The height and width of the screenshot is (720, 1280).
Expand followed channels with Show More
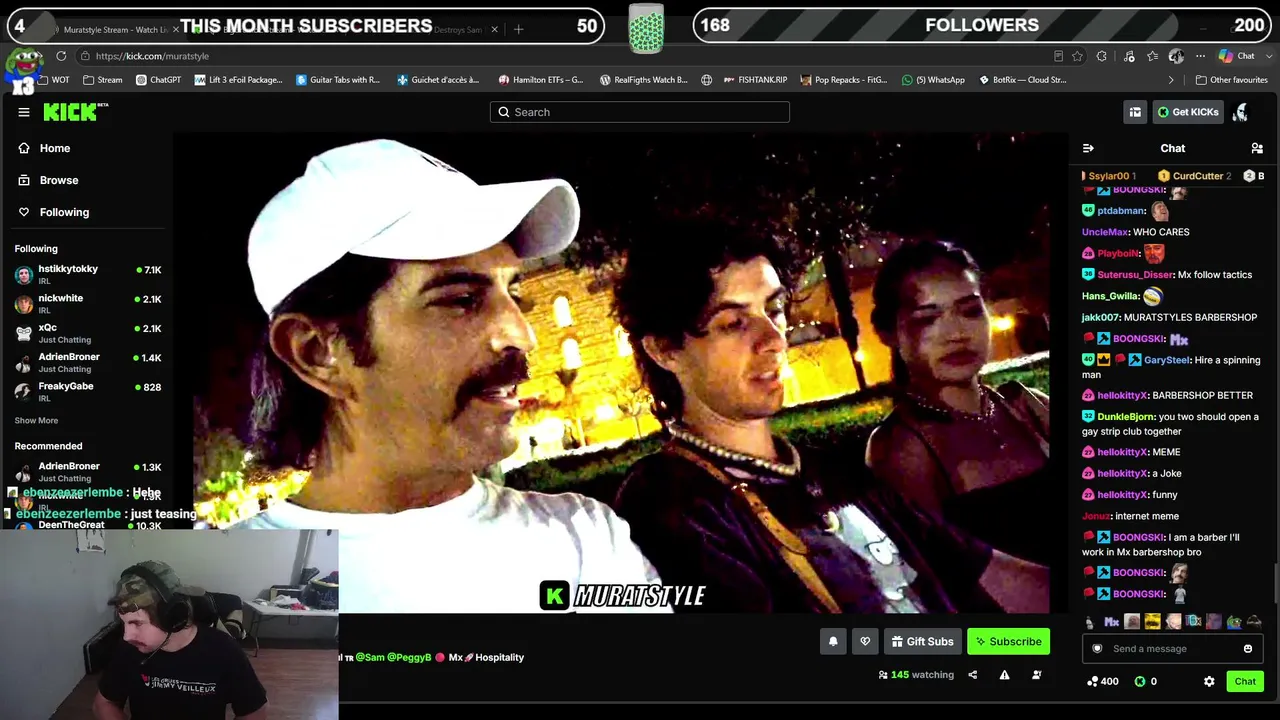click(x=36, y=420)
